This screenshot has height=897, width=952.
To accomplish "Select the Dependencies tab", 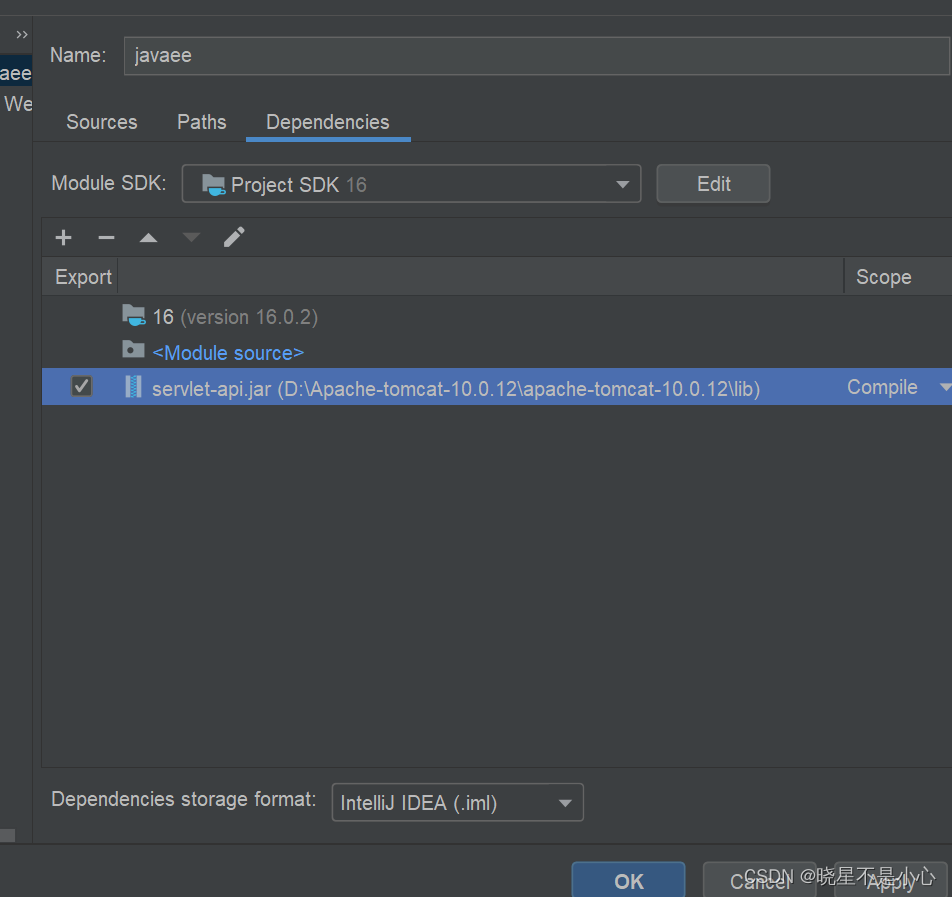I will pyautogui.click(x=328, y=123).
